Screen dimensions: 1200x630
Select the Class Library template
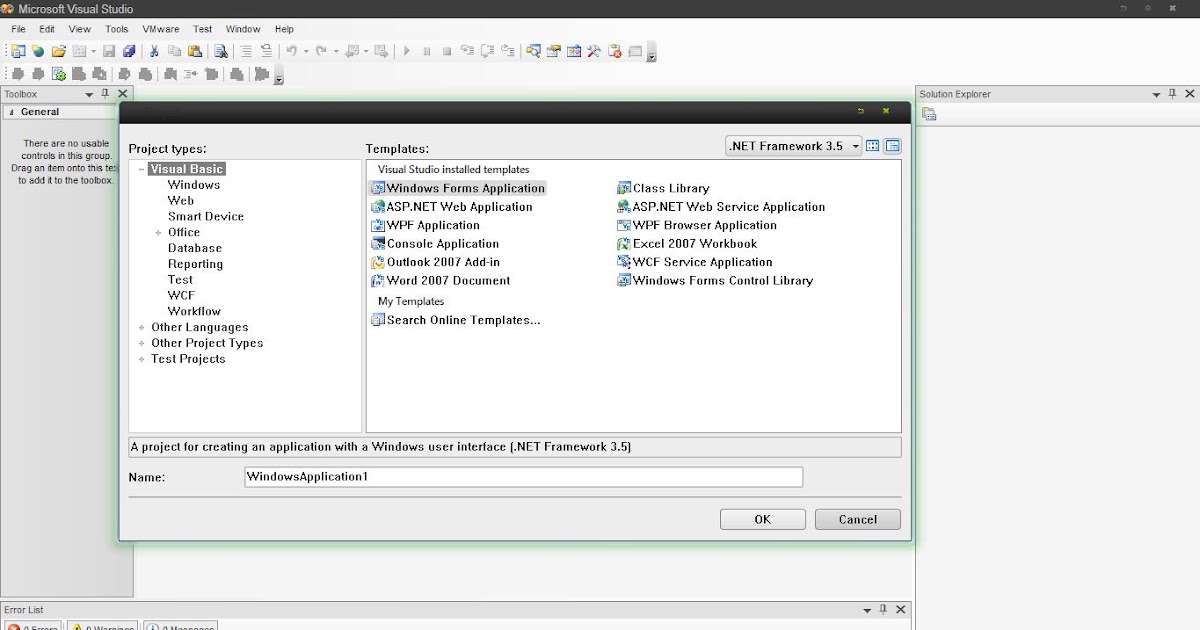coord(663,188)
